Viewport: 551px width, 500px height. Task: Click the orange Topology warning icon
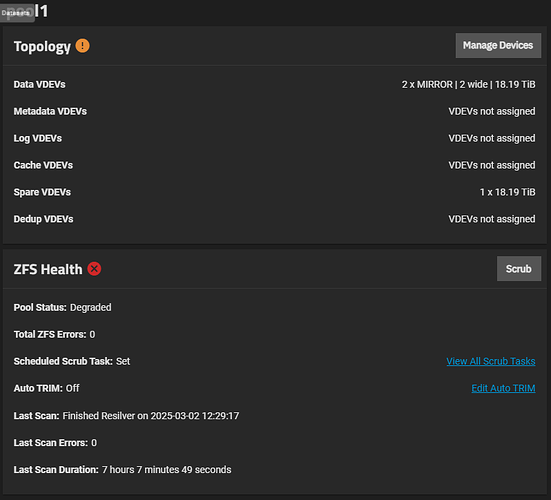tap(83, 46)
